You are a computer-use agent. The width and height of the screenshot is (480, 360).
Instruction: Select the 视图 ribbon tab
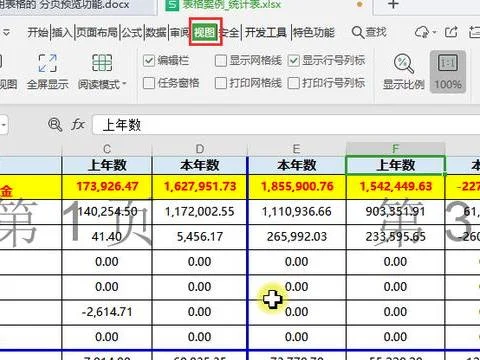pos(205,32)
